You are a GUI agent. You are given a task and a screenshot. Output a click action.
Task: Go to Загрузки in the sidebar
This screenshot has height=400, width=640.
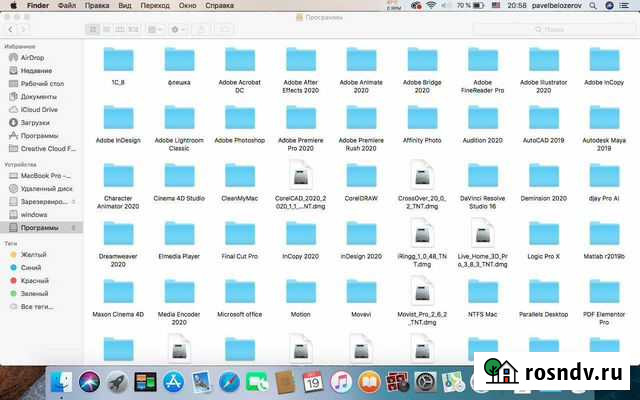35,123
